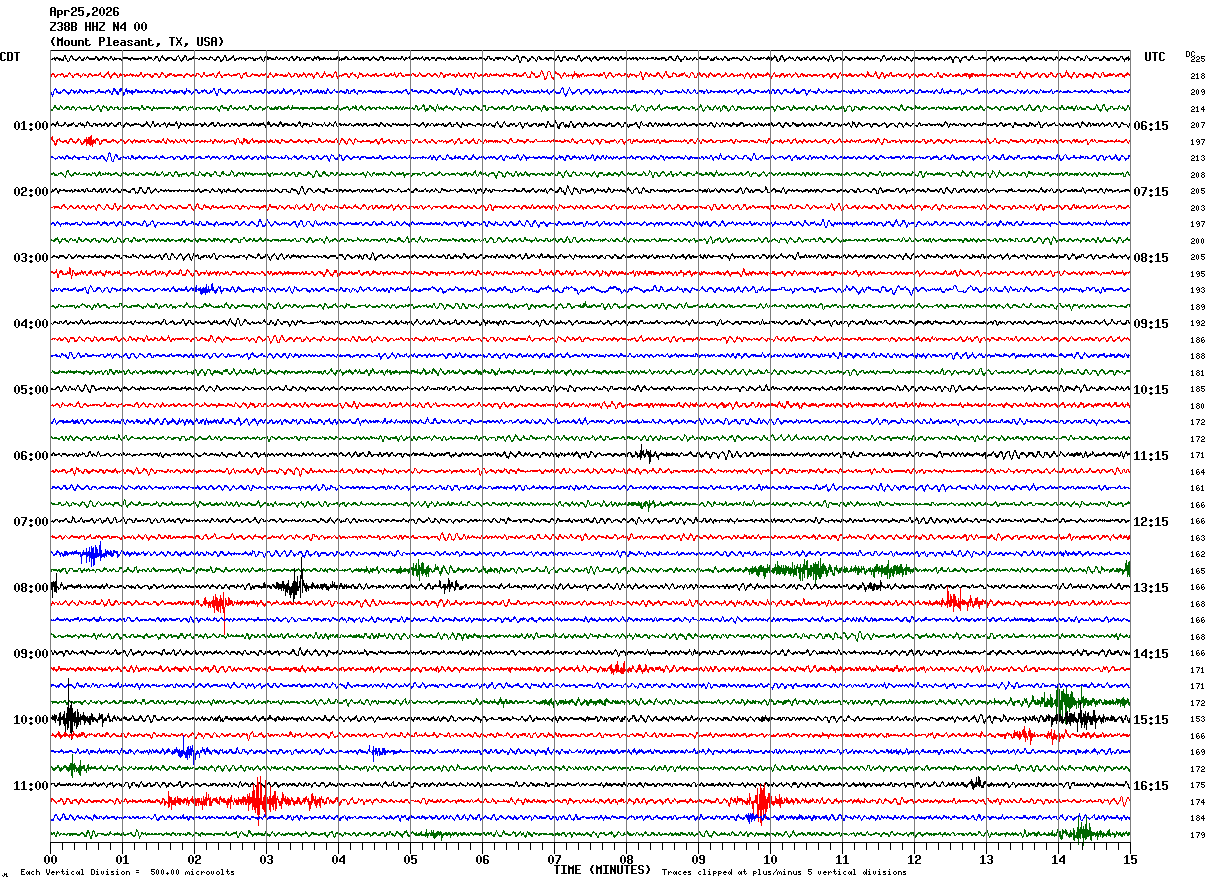Screen dimensions: 1210x886
Task: Pick minute tick 12 on bottom axis
Action: click(914, 859)
